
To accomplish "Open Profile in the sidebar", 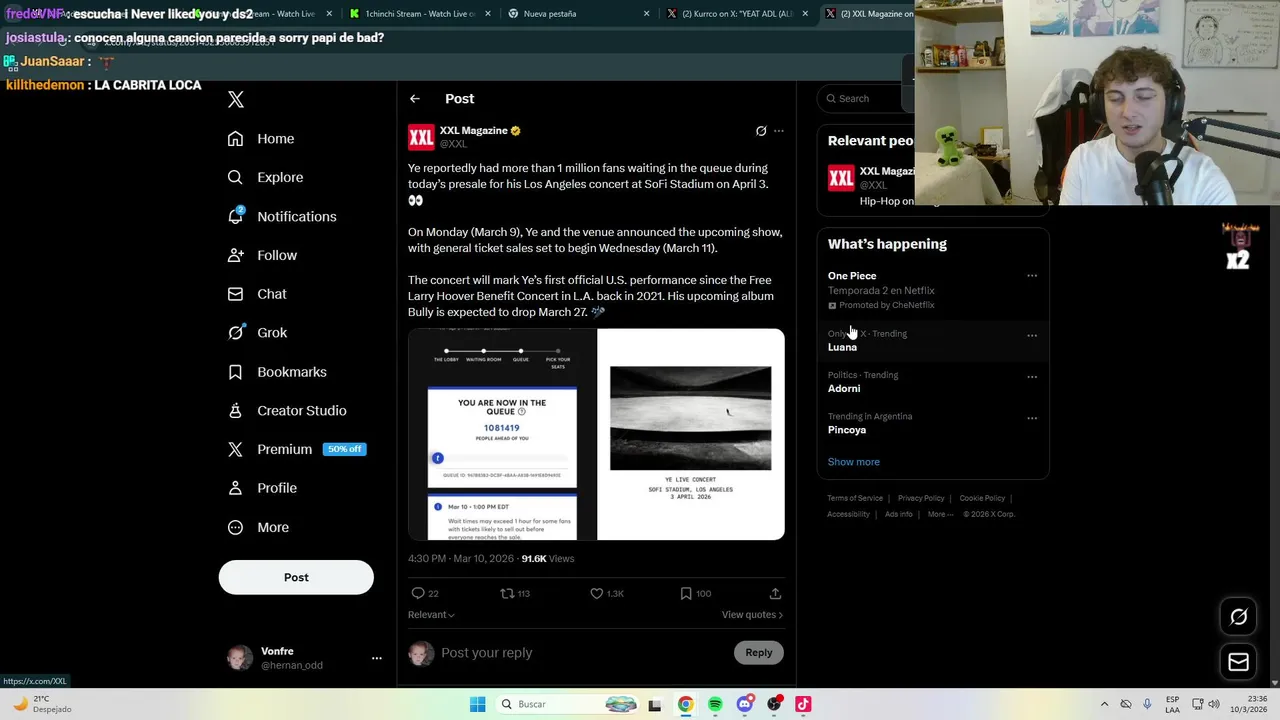I will pyautogui.click(x=262, y=488).
